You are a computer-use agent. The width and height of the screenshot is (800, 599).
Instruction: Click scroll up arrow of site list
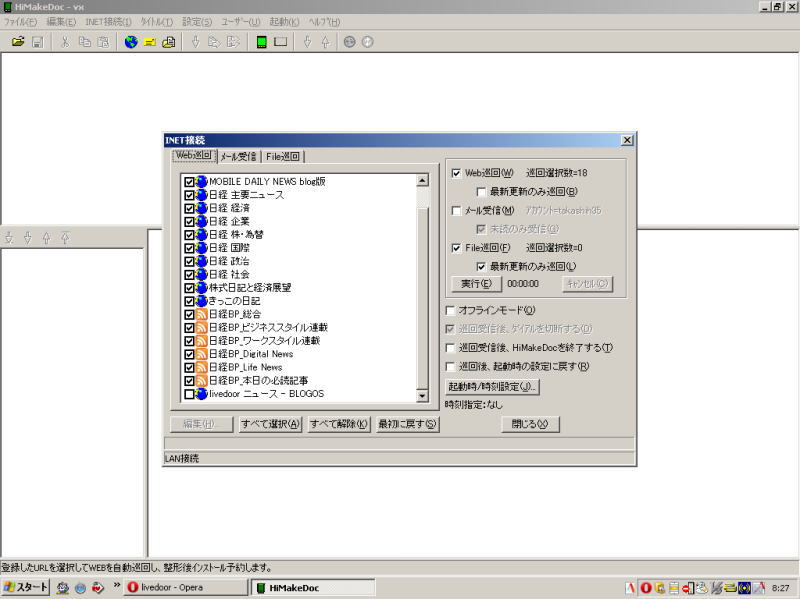(422, 181)
